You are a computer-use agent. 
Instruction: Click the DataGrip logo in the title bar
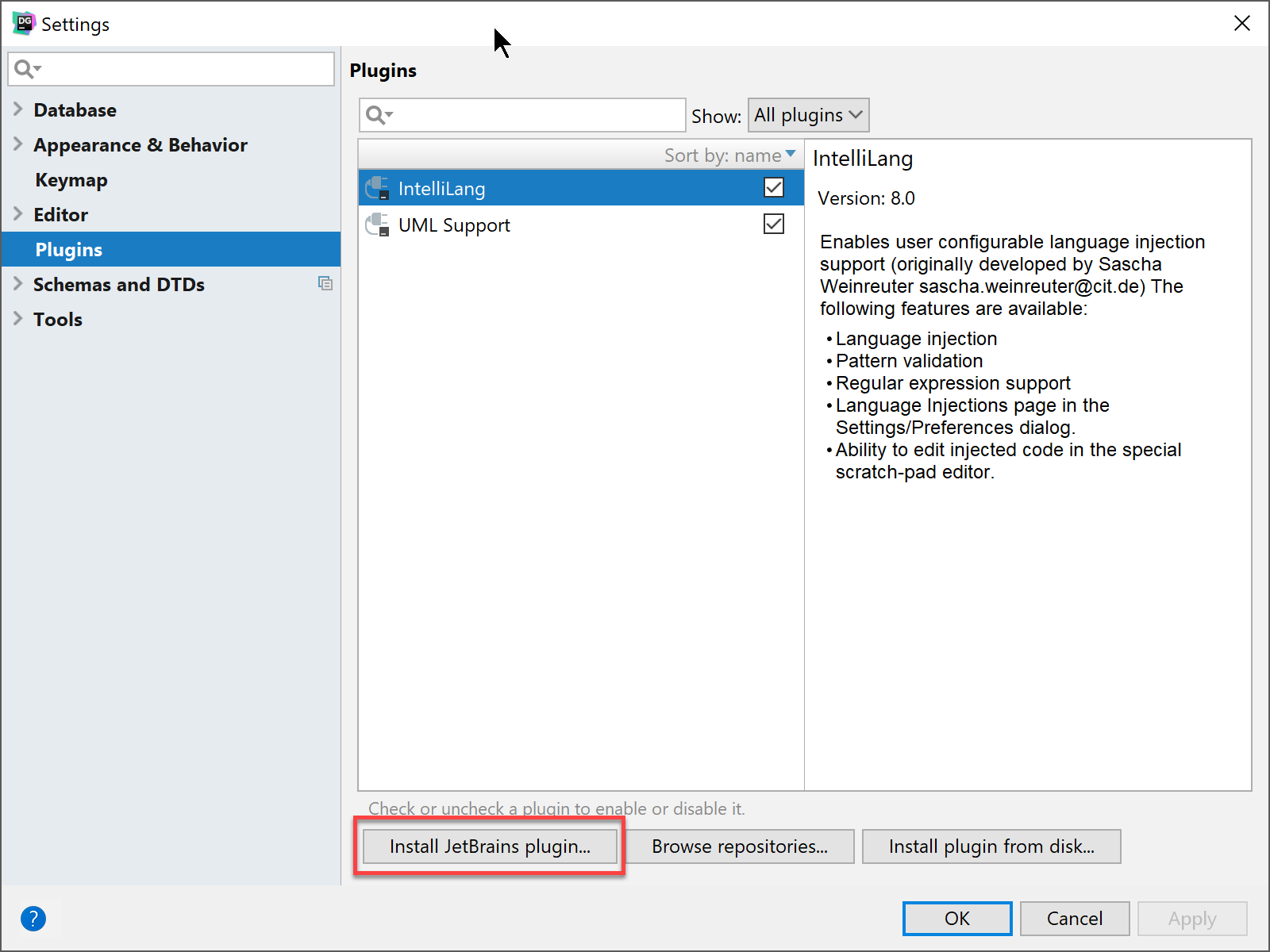(24, 23)
